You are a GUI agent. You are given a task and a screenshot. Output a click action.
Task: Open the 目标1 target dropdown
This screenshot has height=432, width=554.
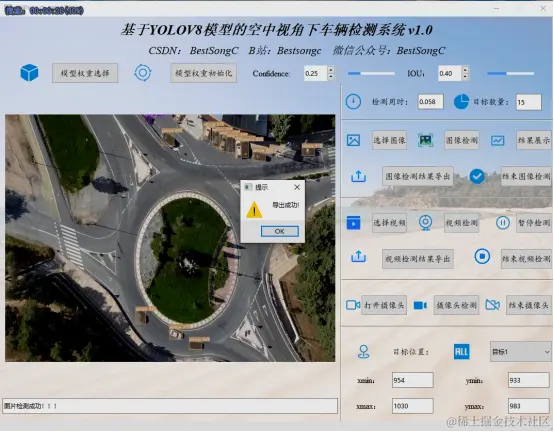[521, 352]
